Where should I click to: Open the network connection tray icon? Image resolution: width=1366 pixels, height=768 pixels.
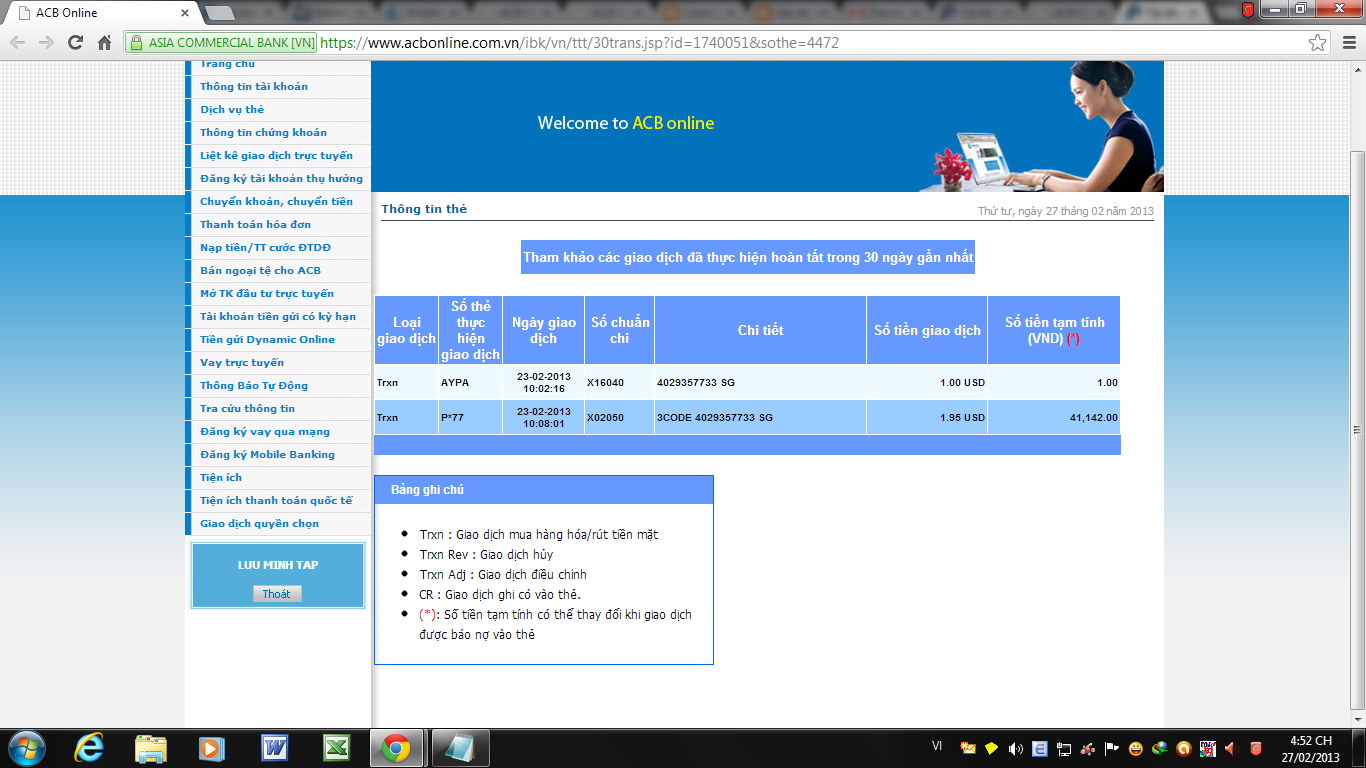pyautogui.click(x=1064, y=748)
